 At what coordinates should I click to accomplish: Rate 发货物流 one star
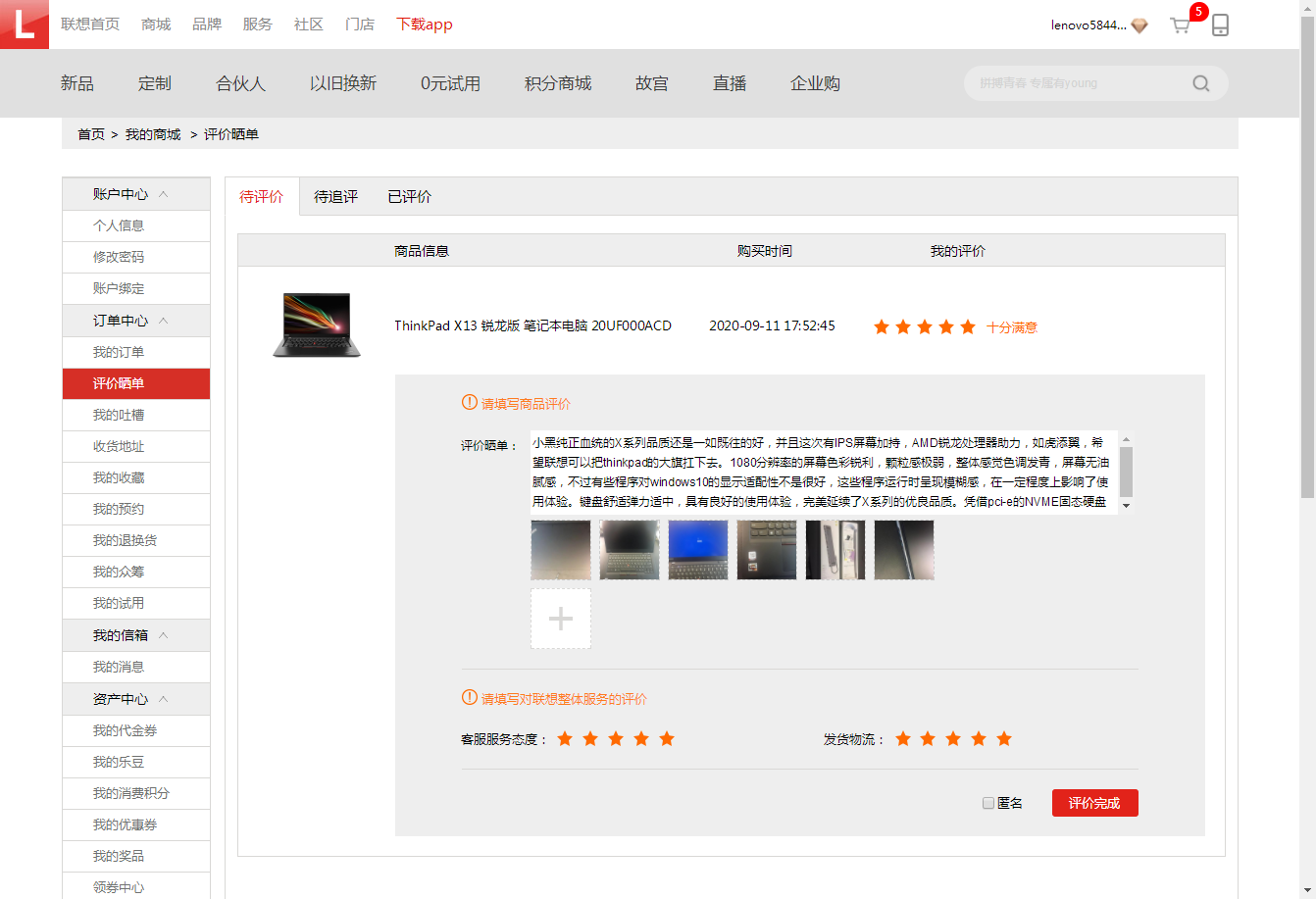pos(902,738)
